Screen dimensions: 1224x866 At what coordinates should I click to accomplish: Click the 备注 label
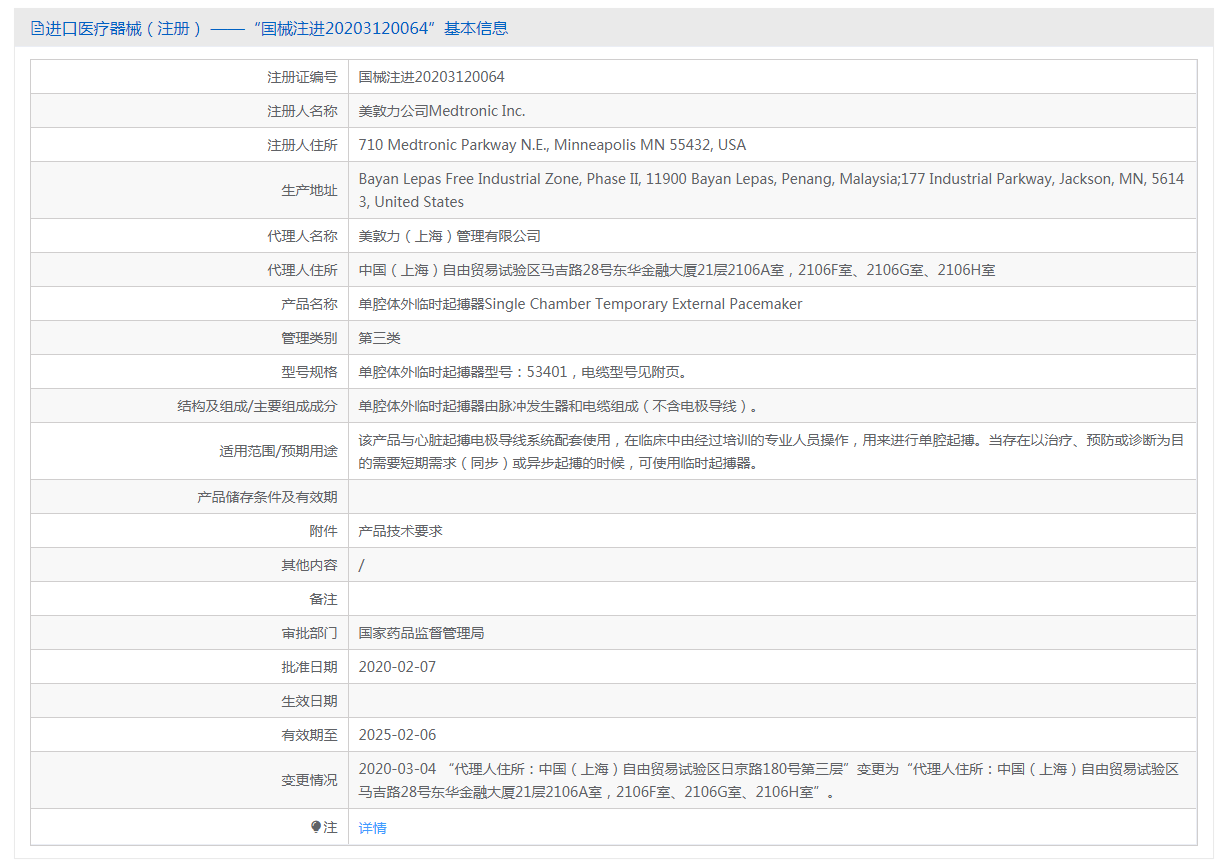click(323, 599)
